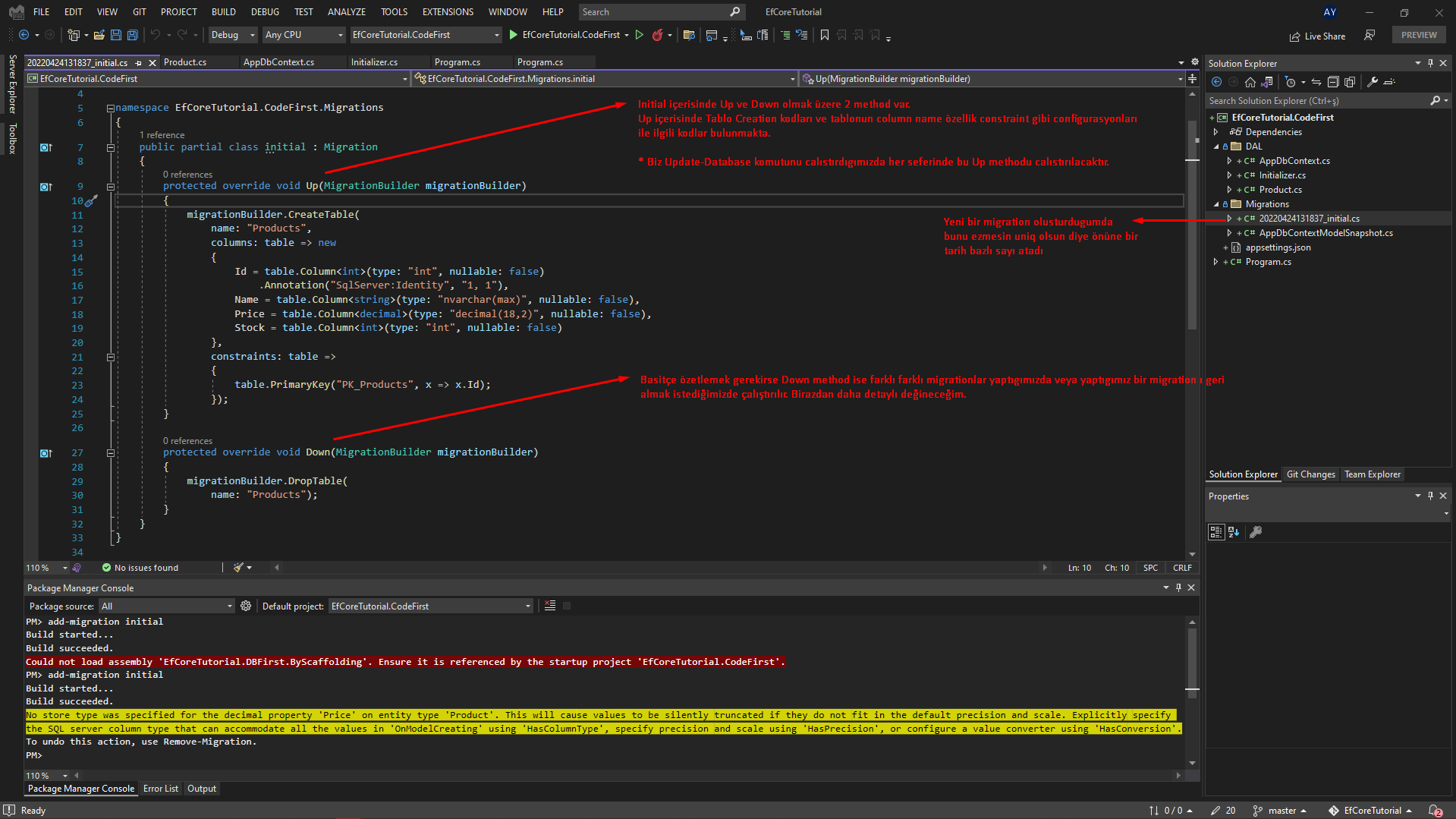Click the Live Share button
The height and width of the screenshot is (819, 1456).
click(1318, 36)
